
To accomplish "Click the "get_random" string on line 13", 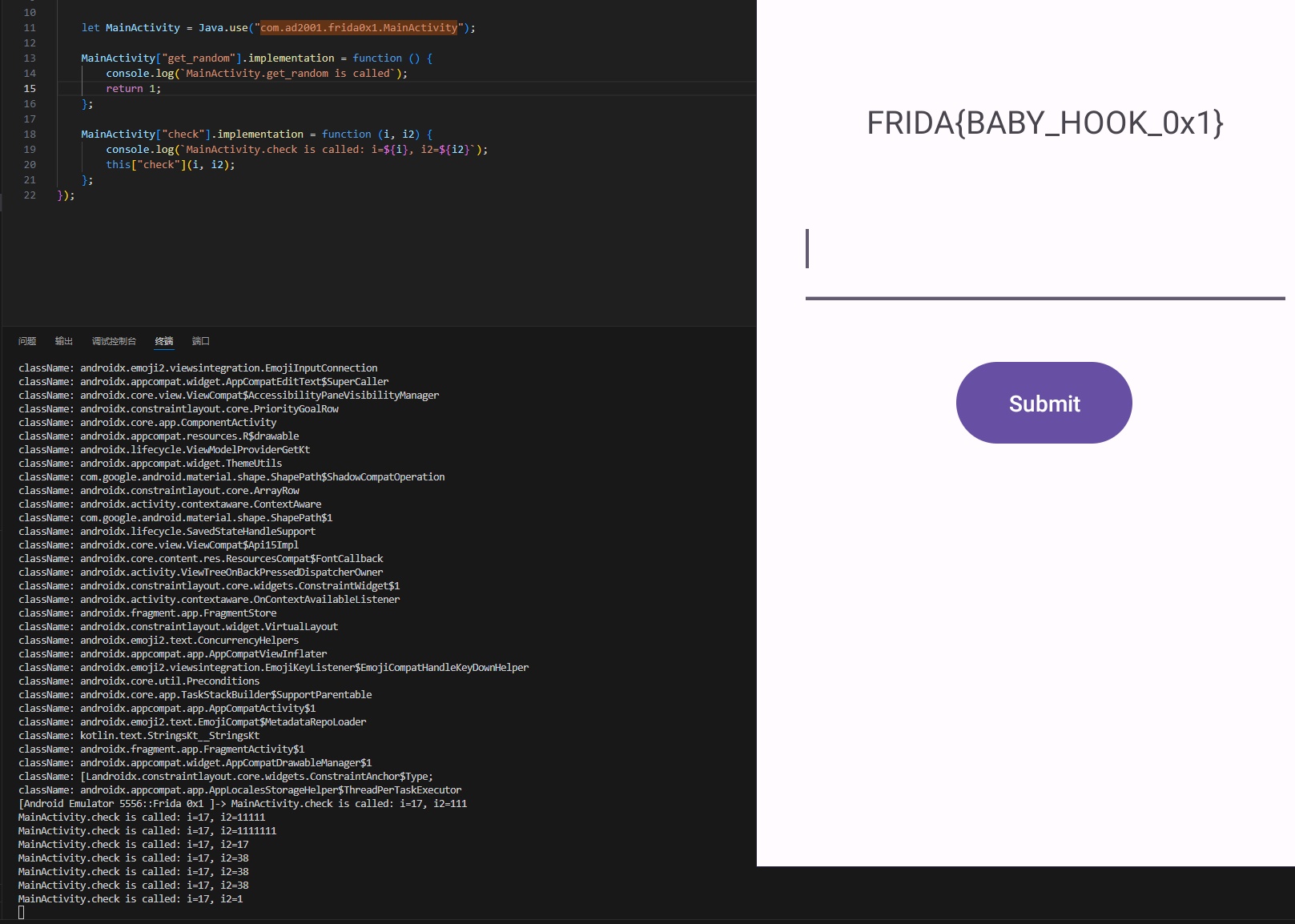I will [x=199, y=58].
